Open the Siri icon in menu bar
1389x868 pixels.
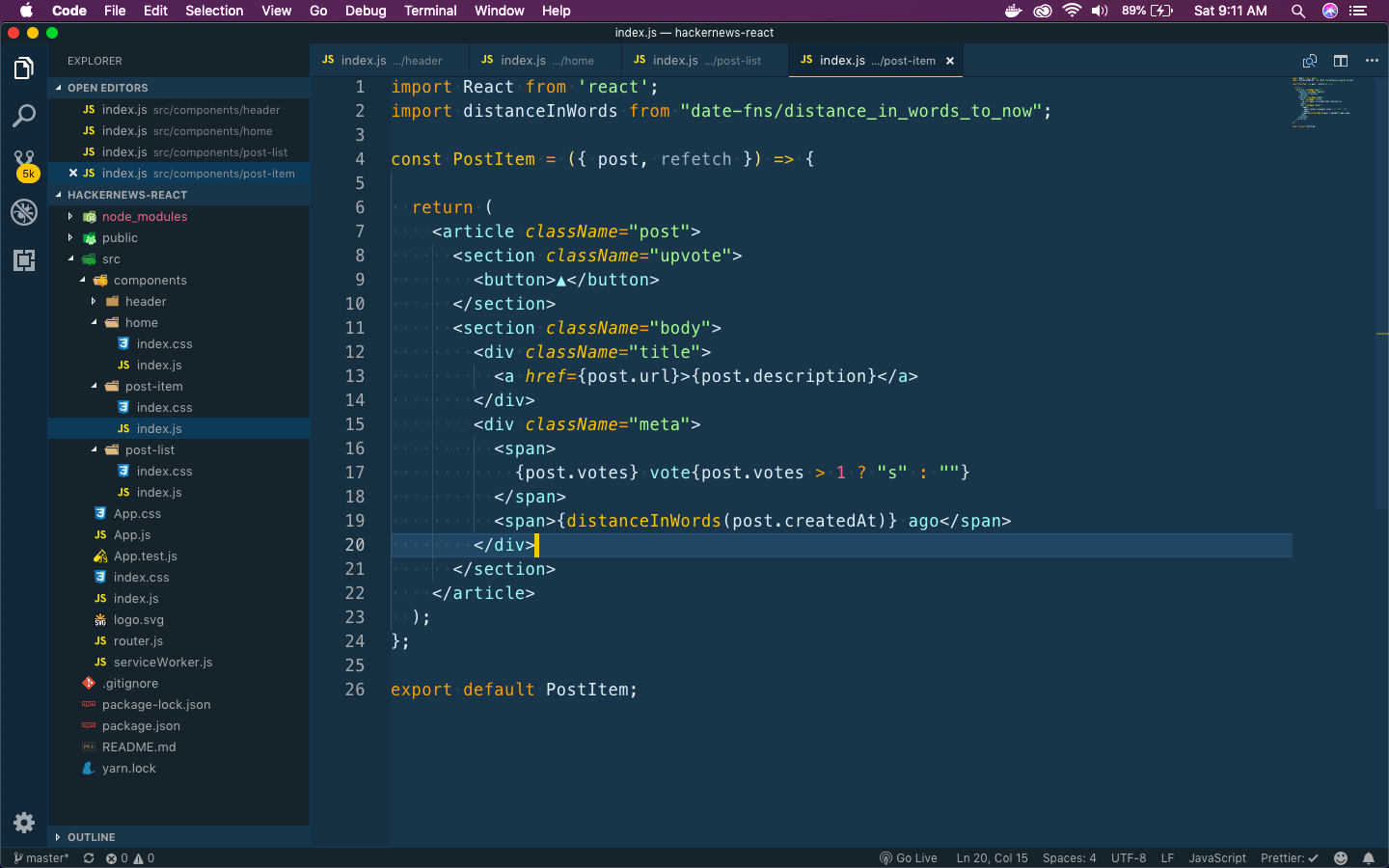(1330, 11)
